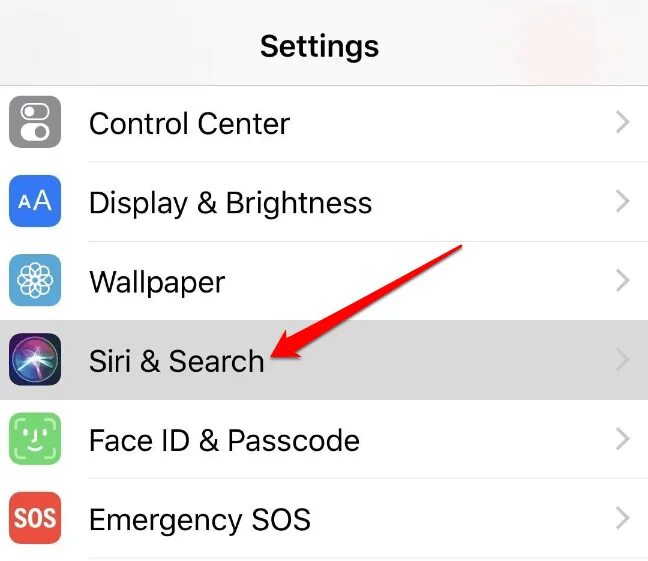Expand Control Center via its chevron

[x=622, y=122]
